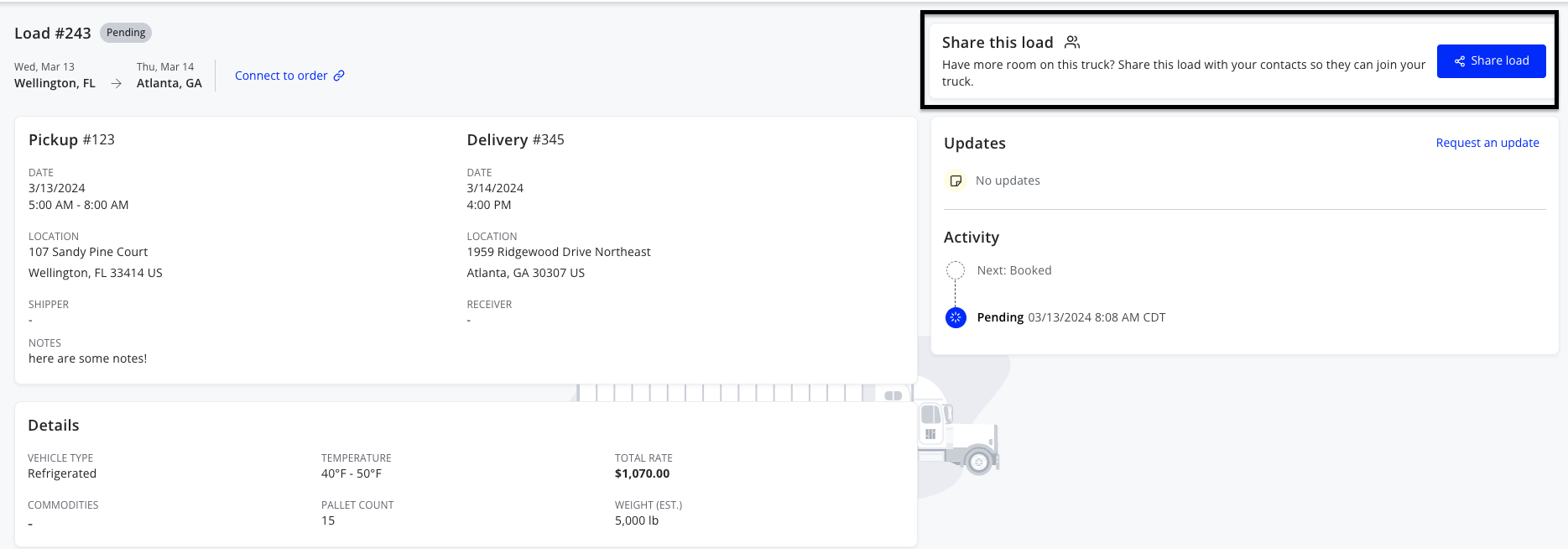Click the people icon next to Share this load
The height and width of the screenshot is (549, 1568).
tap(1072, 42)
